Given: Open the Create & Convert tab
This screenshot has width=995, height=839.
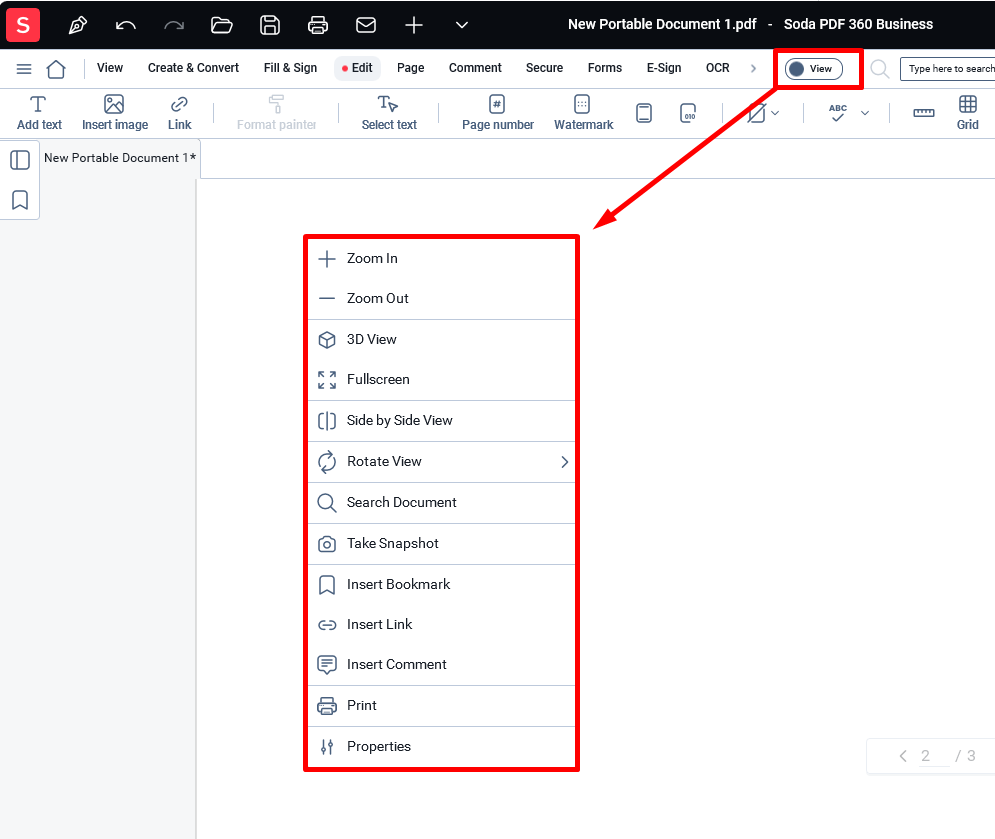Looking at the screenshot, I should pos(193,68).
